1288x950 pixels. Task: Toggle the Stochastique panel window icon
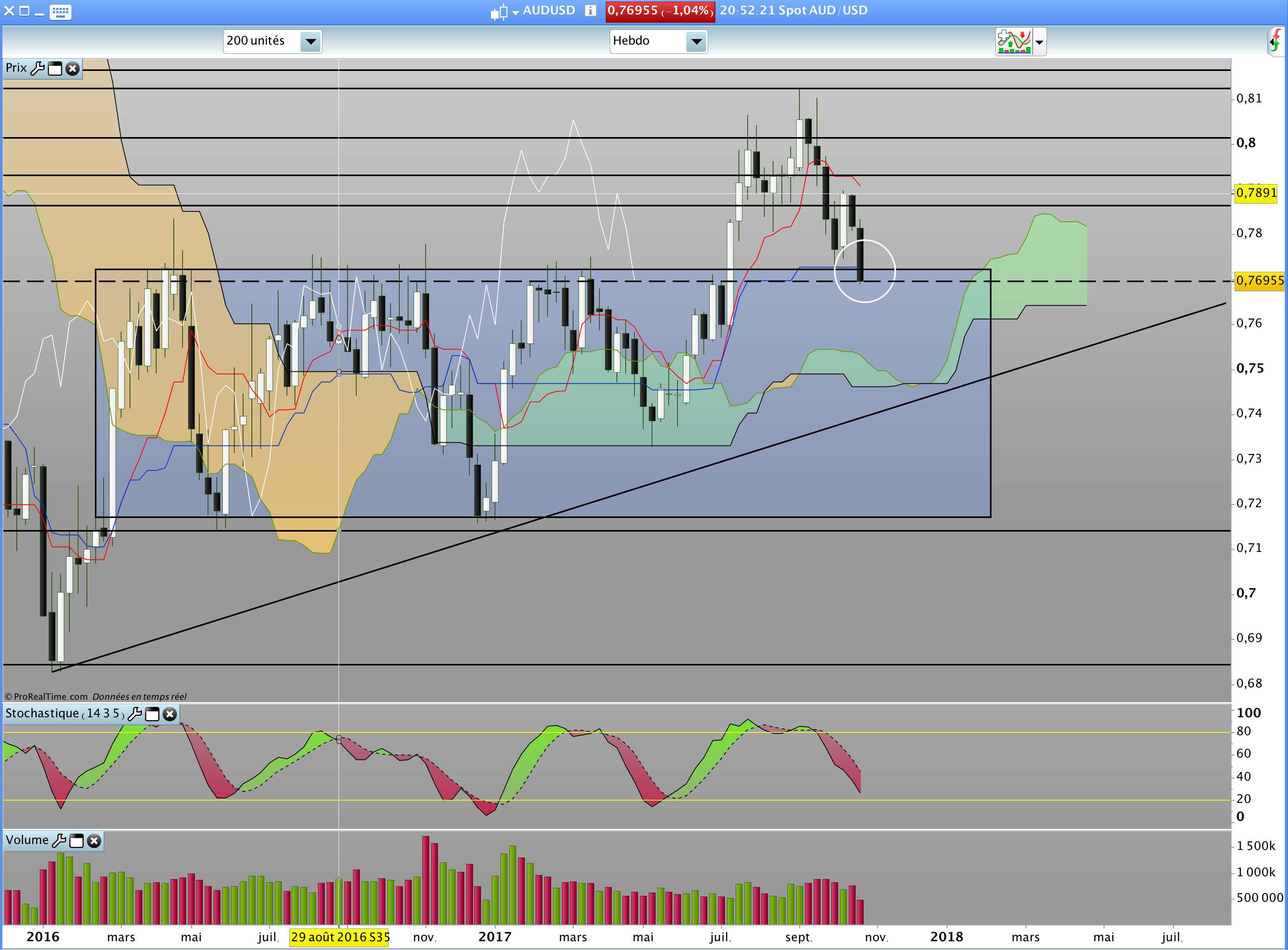pyautogui.click(x=152, y=714)
